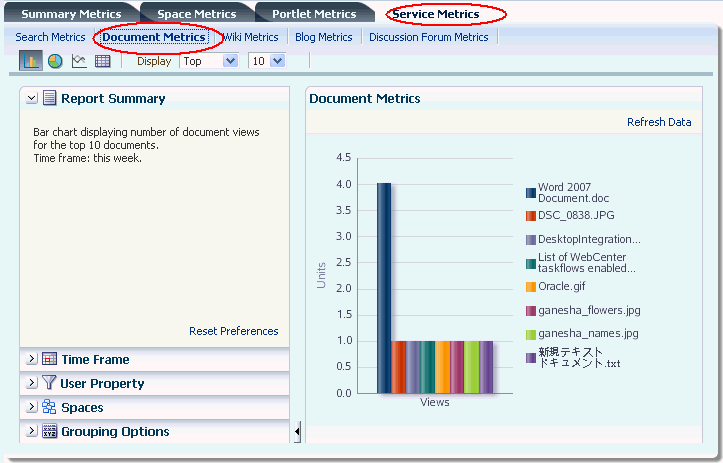
Task: Click the orange-red bar for DSC_0838.JPG
Action: pos(398,367)
